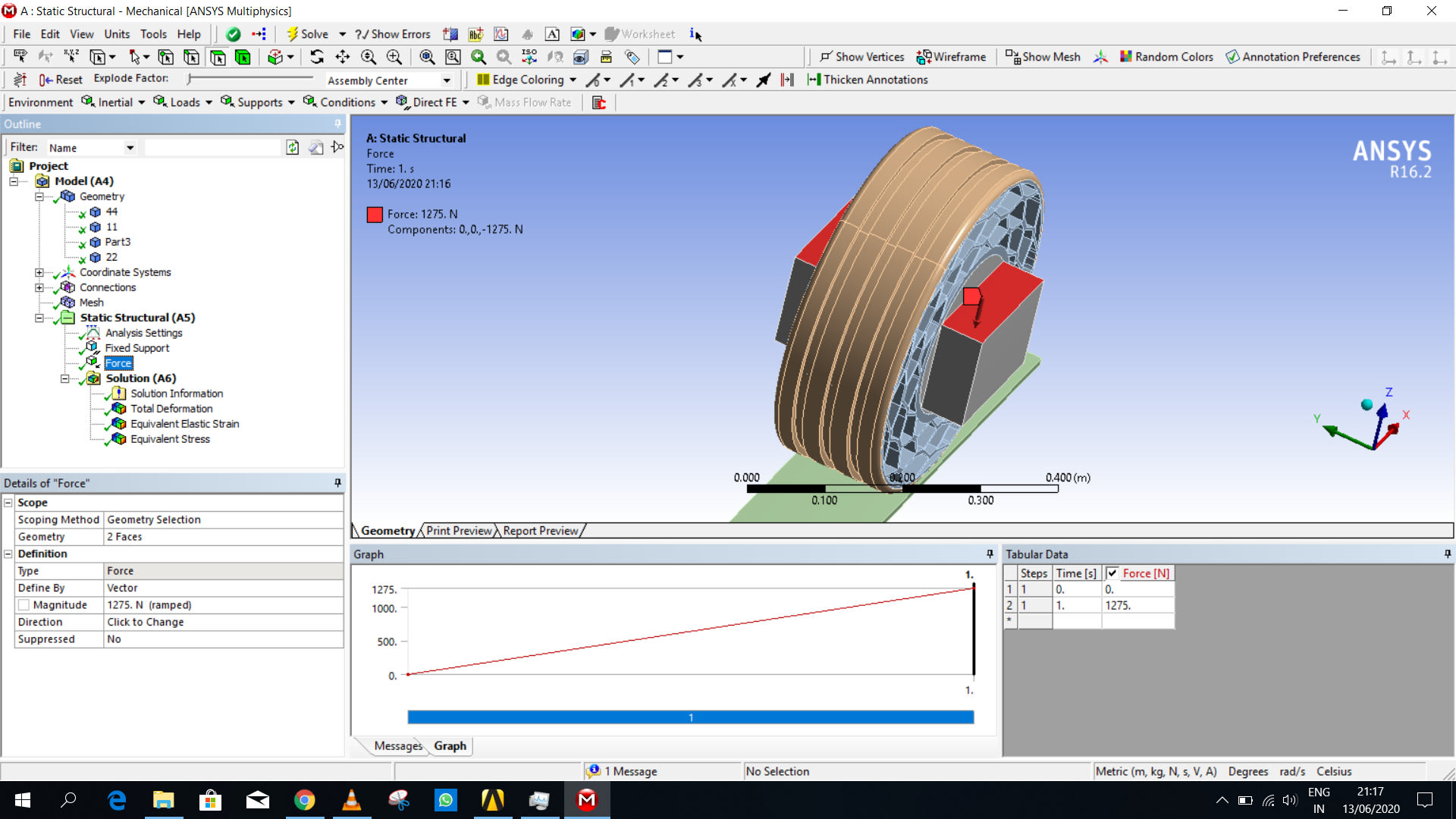Open Total Deformation result
The image size is (1456, 819).
click(171, 409)
